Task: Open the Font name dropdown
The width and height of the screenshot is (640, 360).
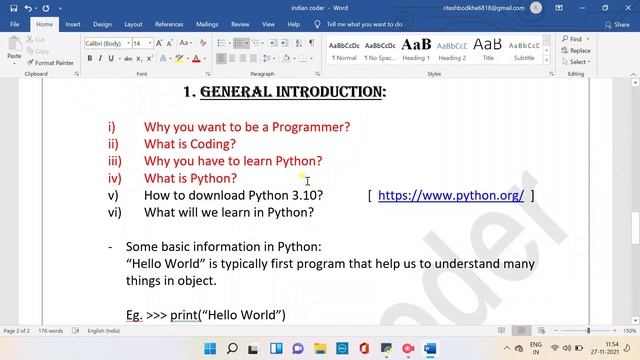Action: 128,43
